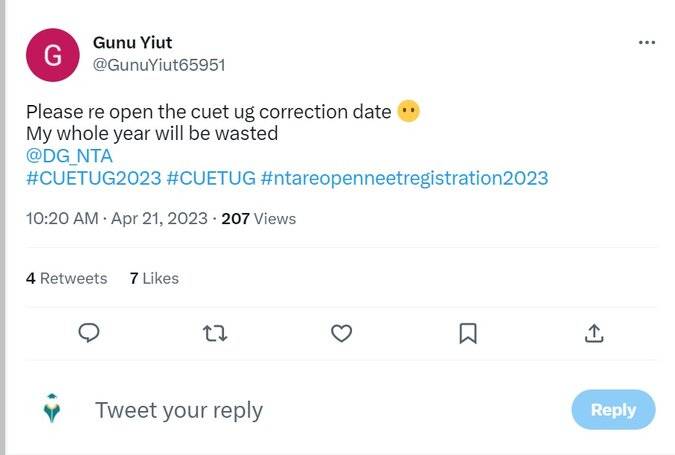This screenshot has height=455, width=675.
Task: Select the #CUETUG hashtag
Action: click(209, 178)
